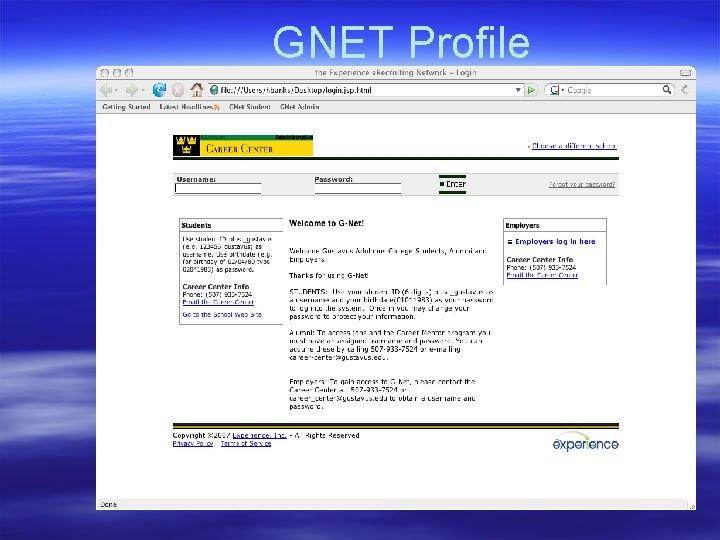
Task: Click Email the Career Center in Employers box
Action: click(x=542, y=275)
